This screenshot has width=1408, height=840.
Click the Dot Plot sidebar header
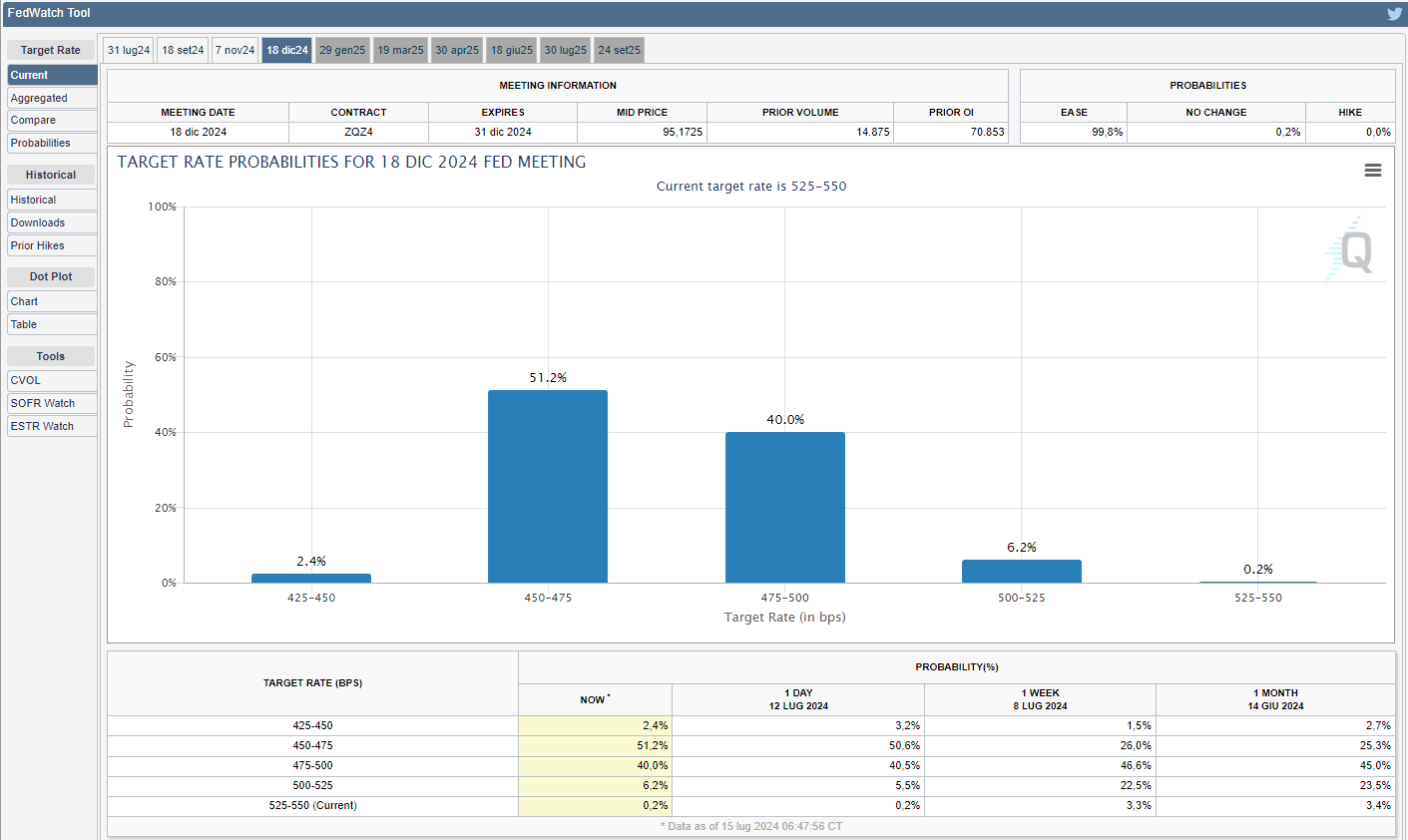tap(51, 276)
